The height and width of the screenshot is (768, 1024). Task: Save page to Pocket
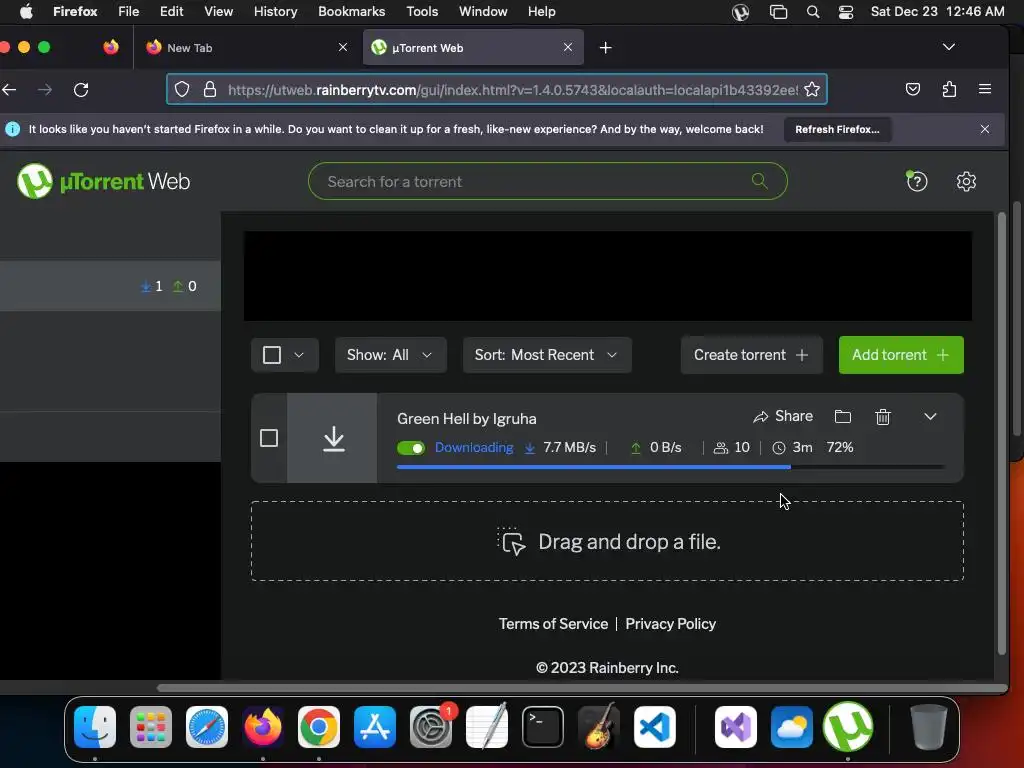click(912, 89)
